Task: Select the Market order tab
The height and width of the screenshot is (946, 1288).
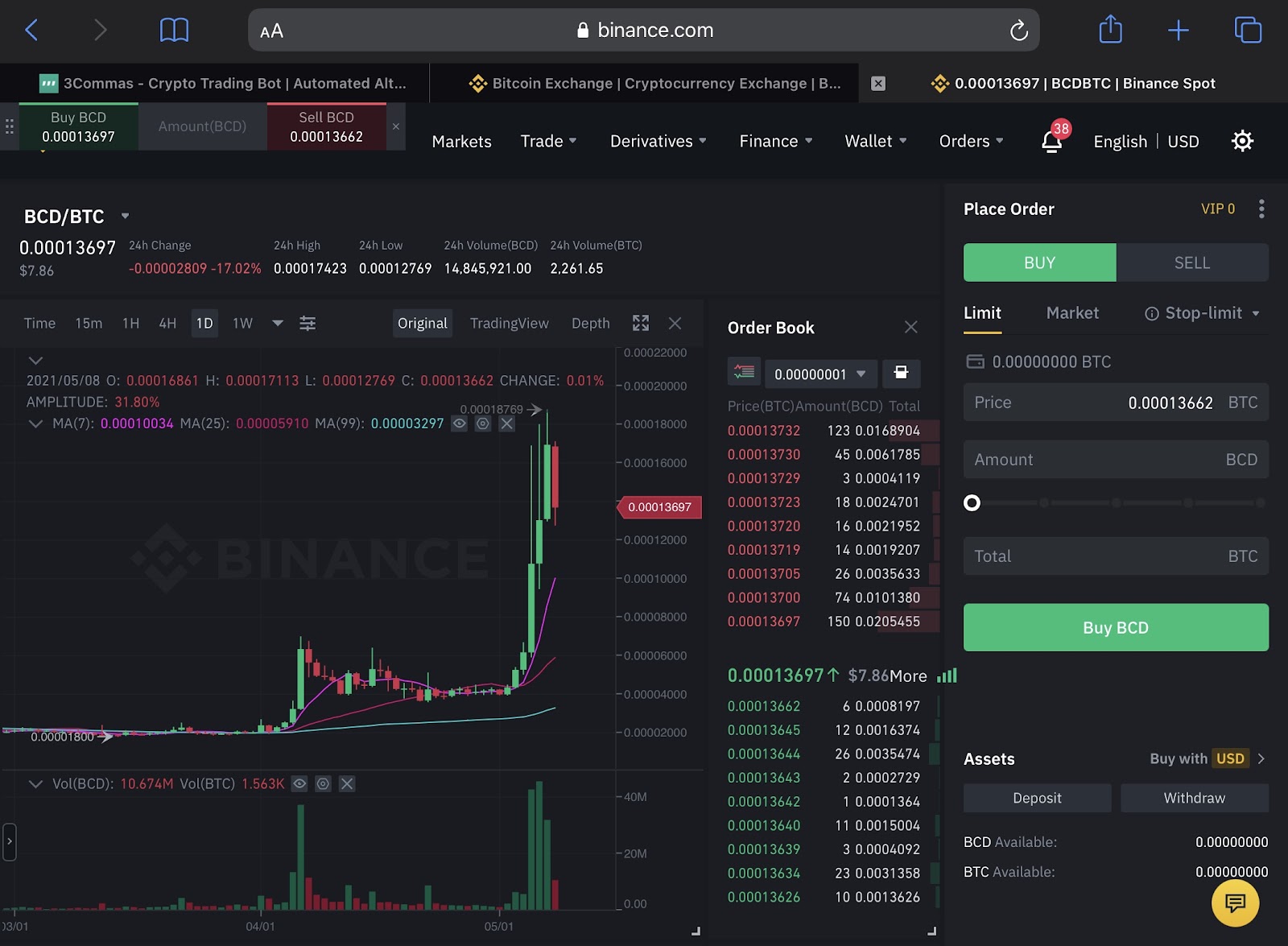Action: [1072, 312]
